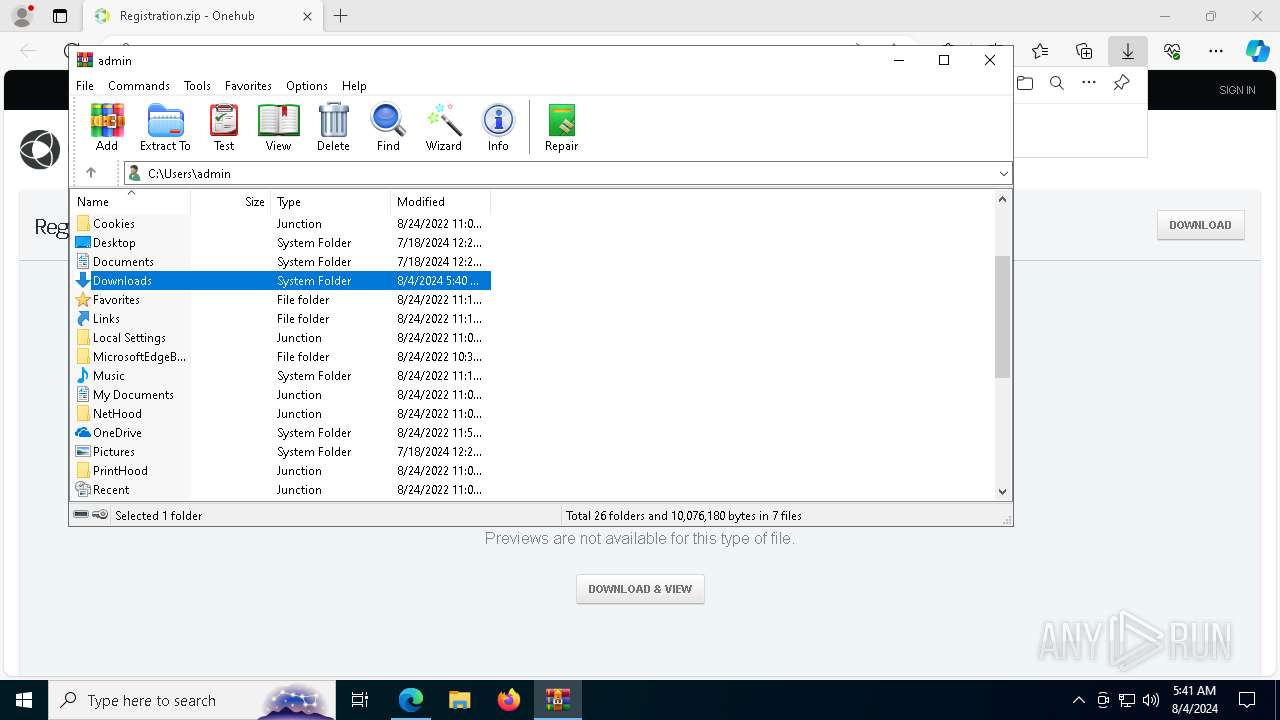Select the Cookies folder row
Image resolution: width=1280 pixels, height=720 pixels.
coord(281,224)
